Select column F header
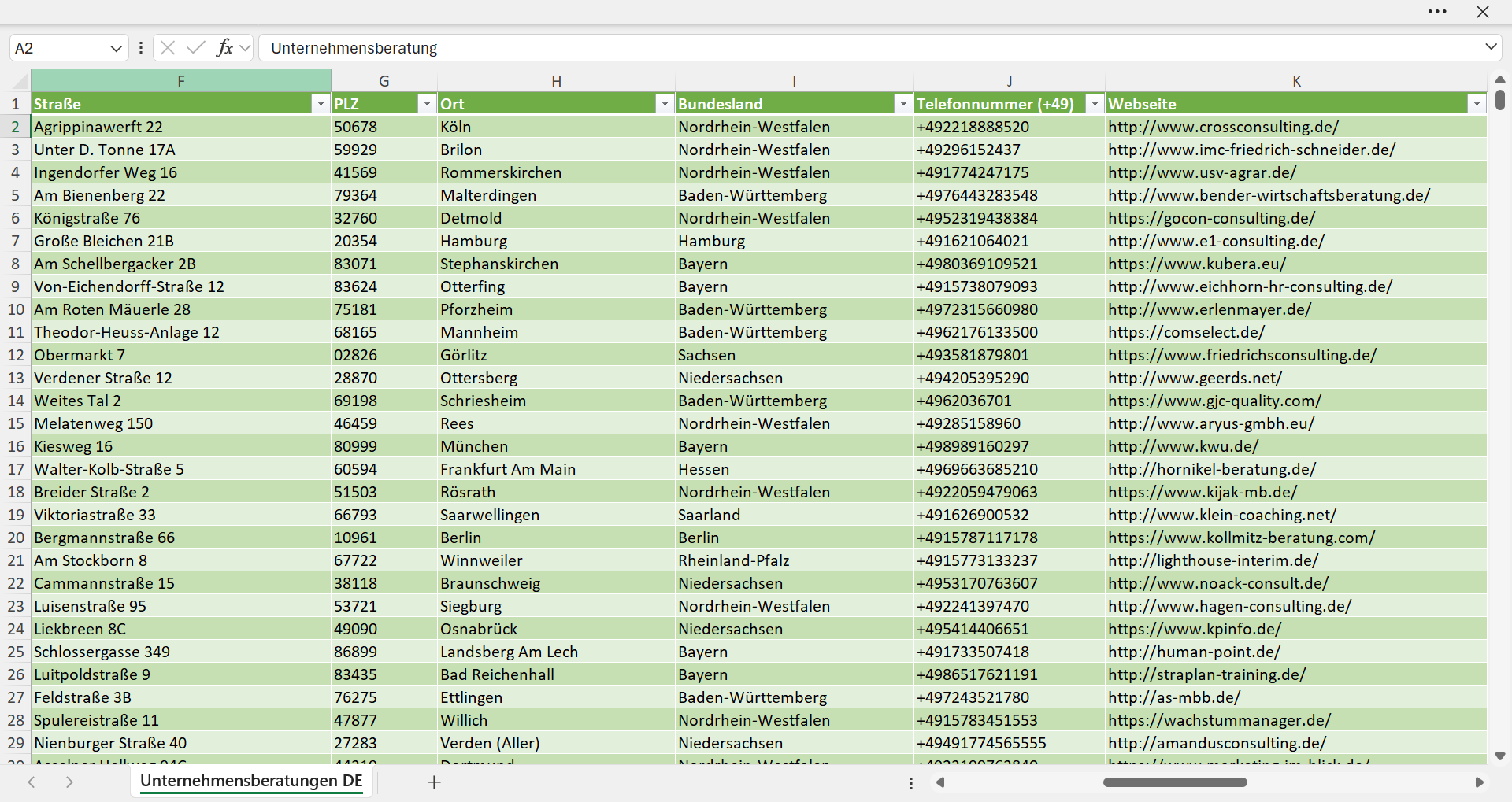This screenshot has width=1512, height=802. 181,81
